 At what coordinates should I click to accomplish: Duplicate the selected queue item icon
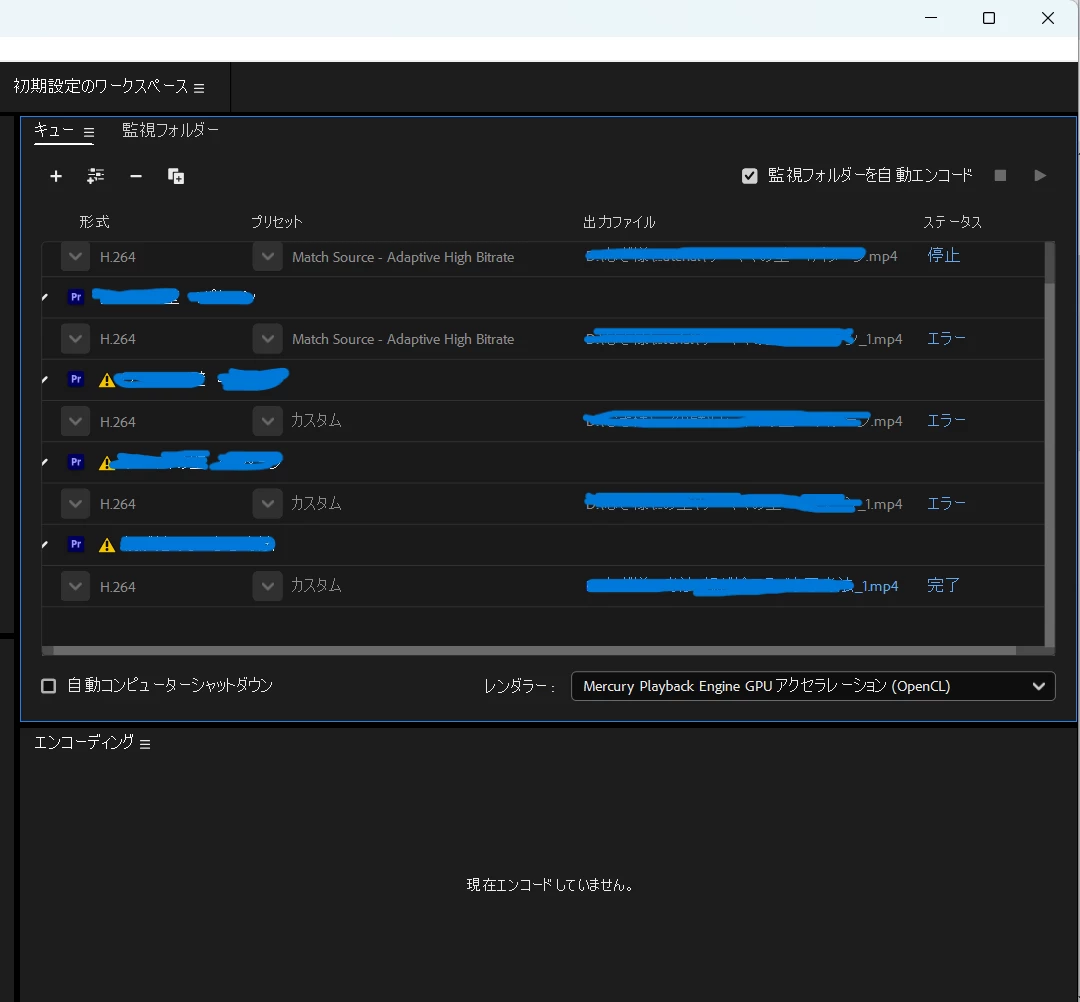(176, 176)
